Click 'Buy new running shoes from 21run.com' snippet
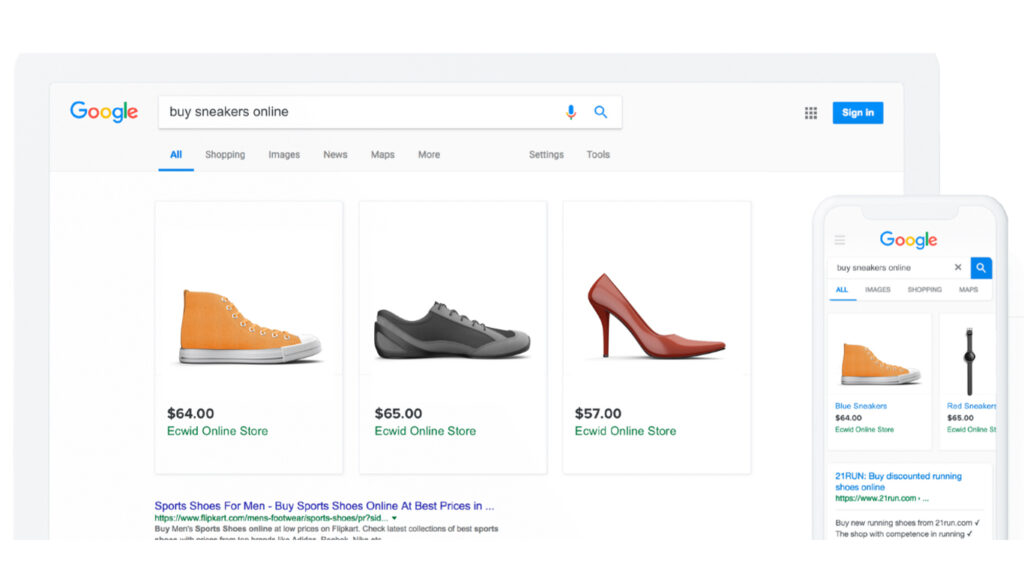This screenshot has height=576, width=1024. point(907,522)
